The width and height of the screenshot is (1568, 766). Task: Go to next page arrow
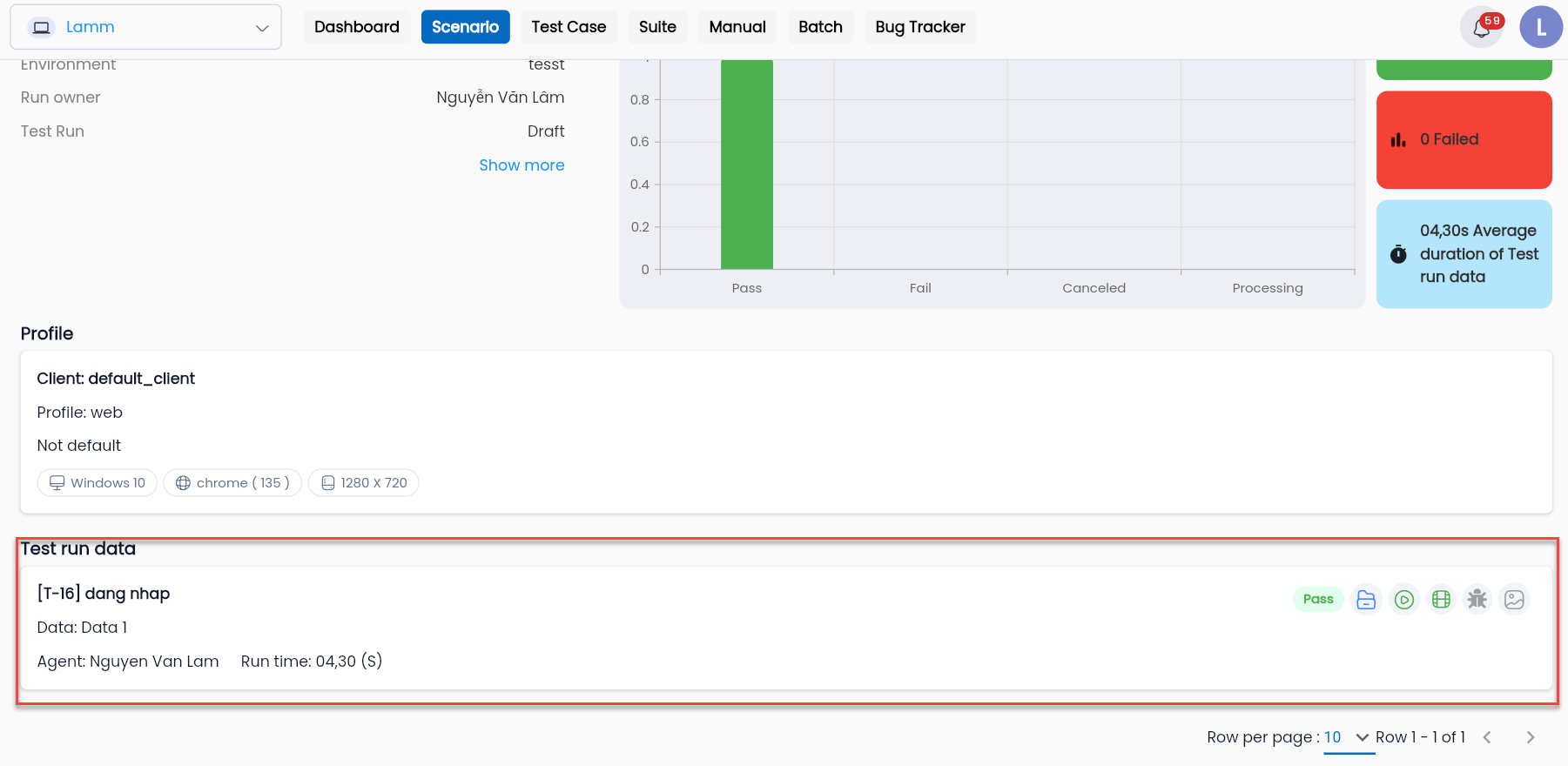pos(1530,737)
